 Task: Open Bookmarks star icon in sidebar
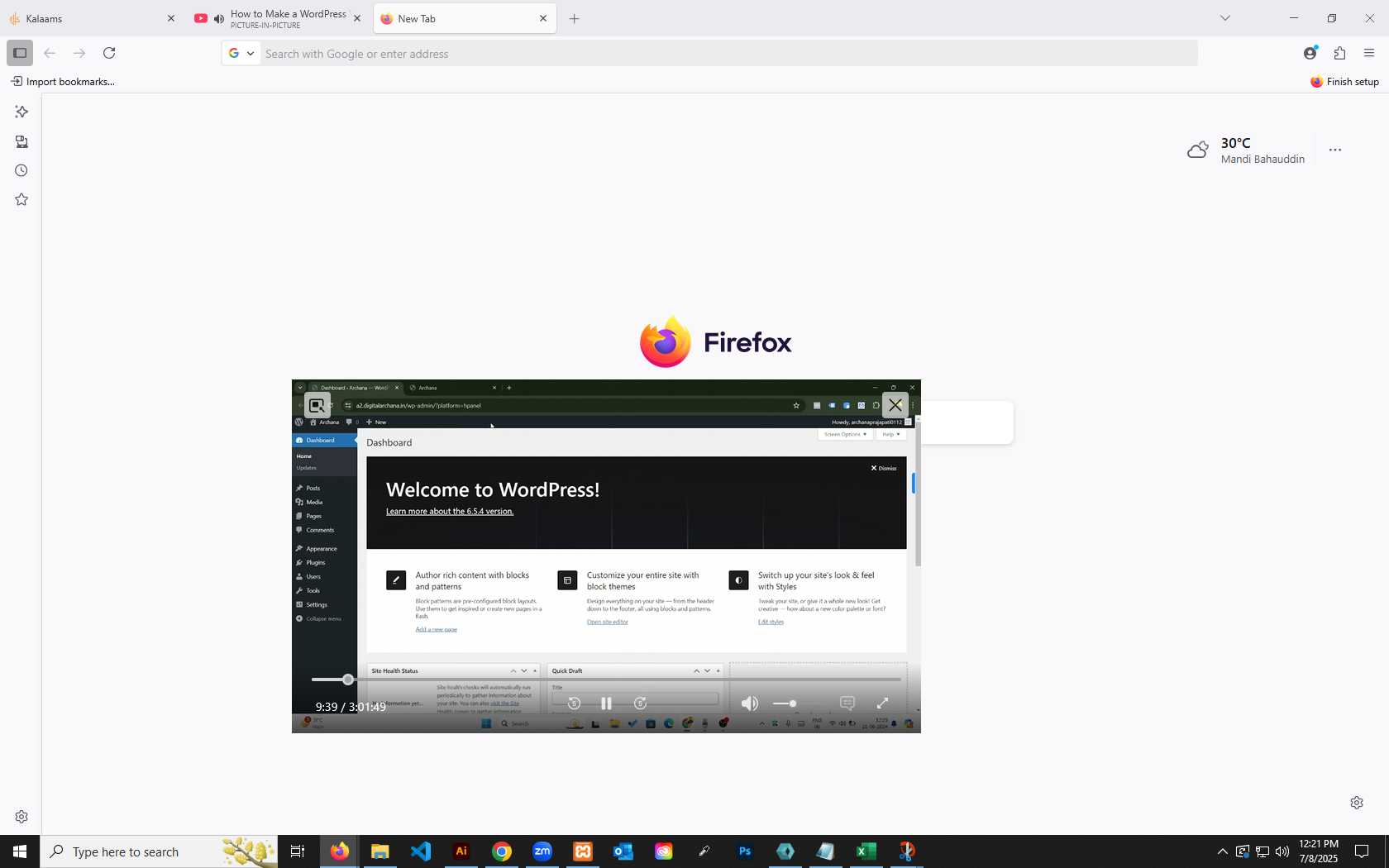(x=21, y=199)
